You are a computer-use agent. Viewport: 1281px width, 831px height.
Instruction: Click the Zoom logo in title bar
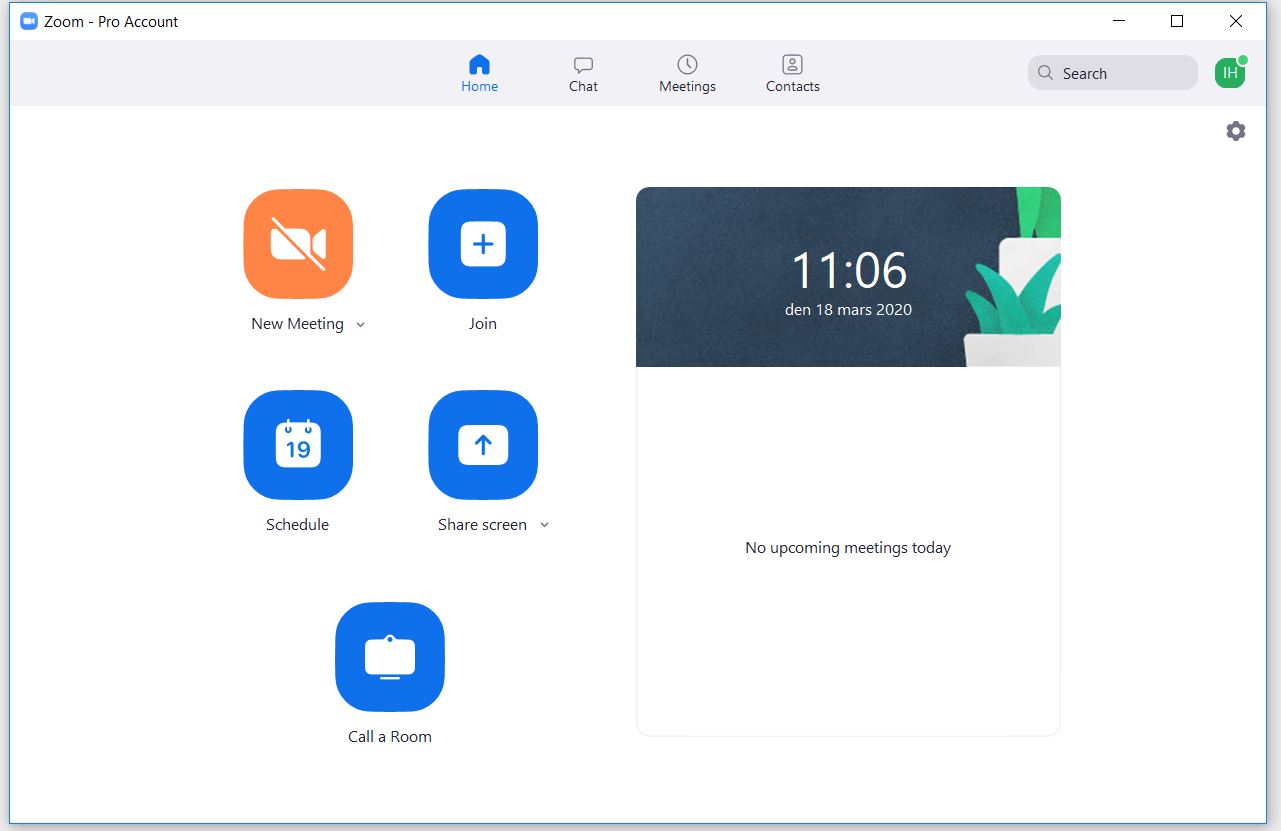click(x=29, y=21)
